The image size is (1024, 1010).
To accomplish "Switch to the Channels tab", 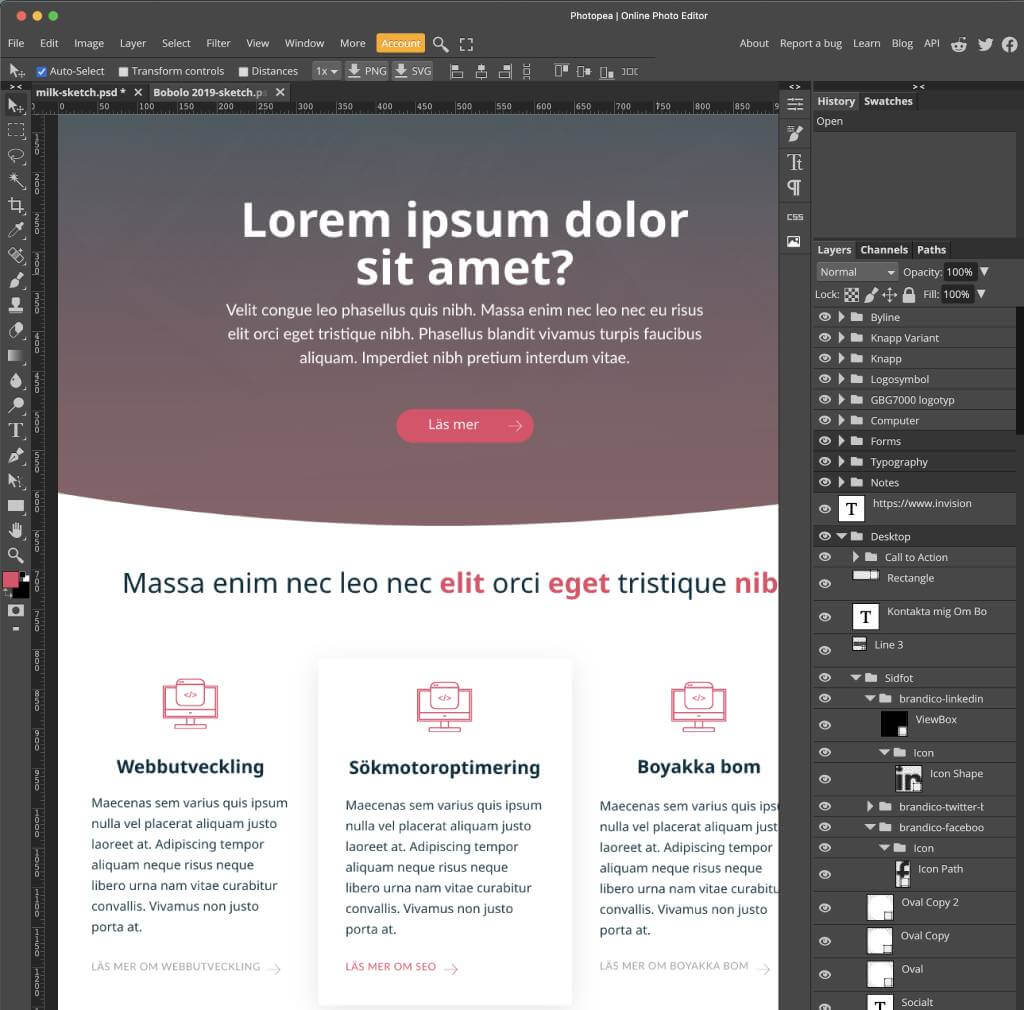I will [884, 250].
